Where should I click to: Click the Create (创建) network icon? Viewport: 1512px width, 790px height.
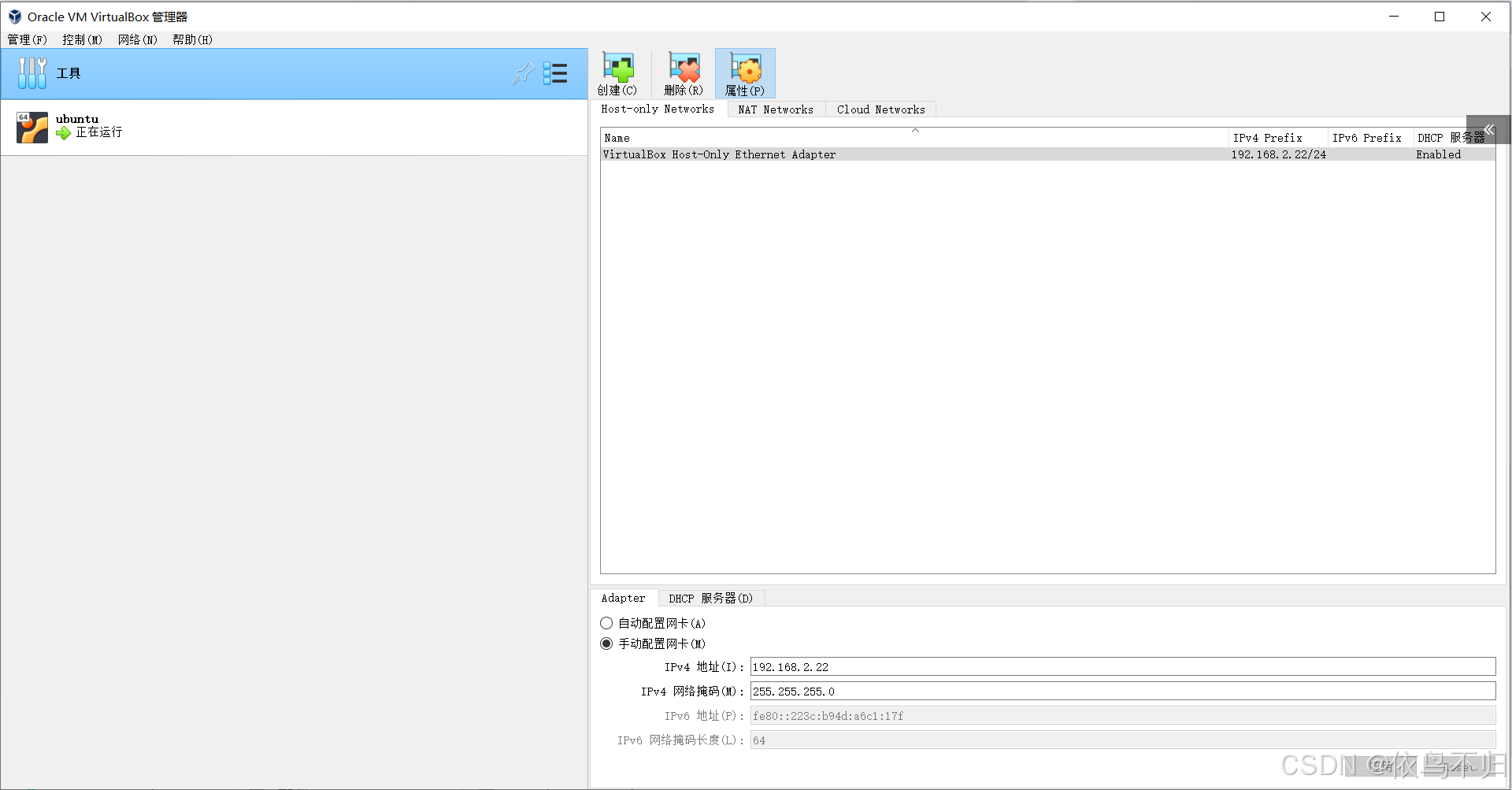click(617, 68)
